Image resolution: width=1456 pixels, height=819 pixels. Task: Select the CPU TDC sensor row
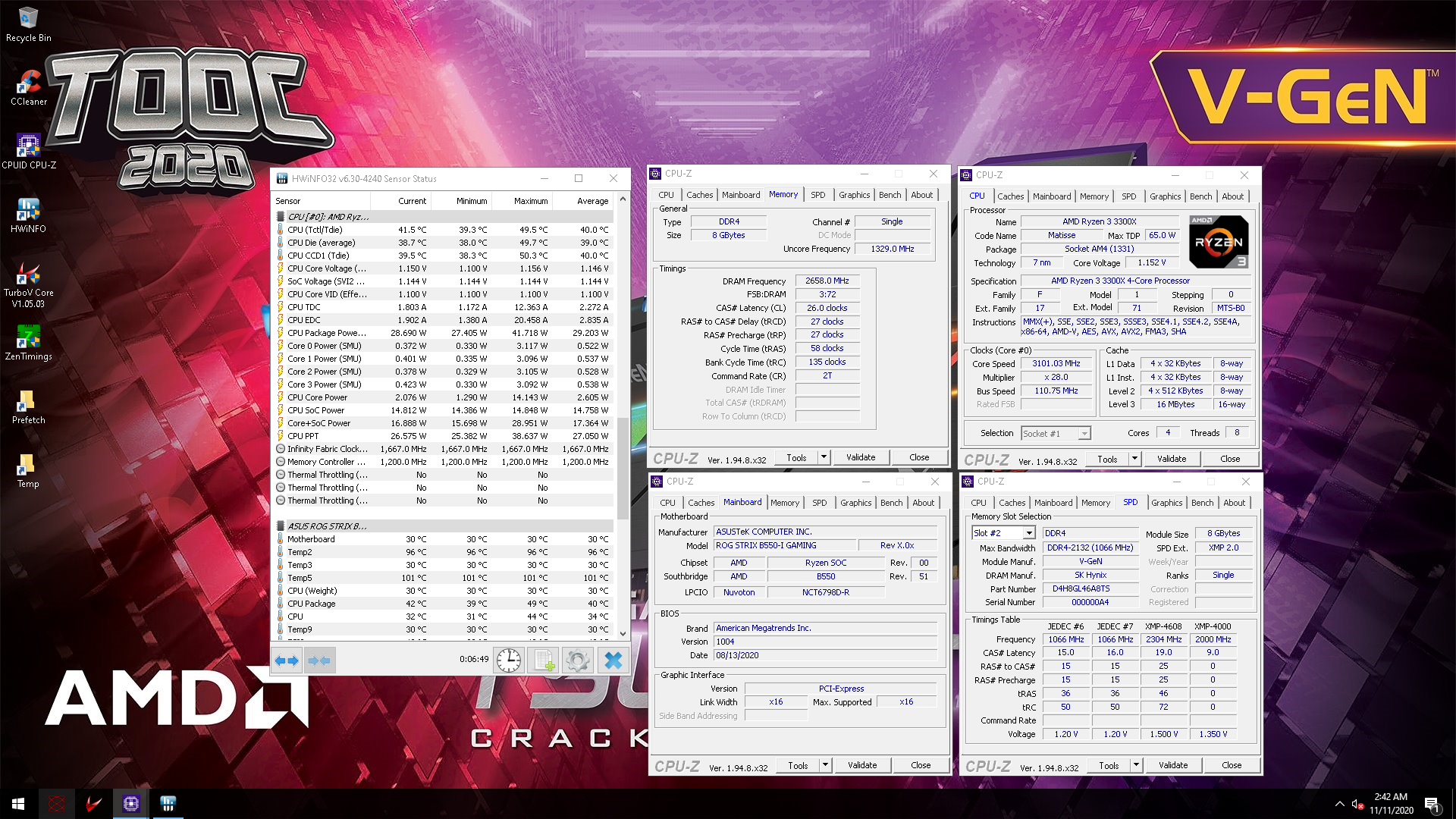click(444, 307)
